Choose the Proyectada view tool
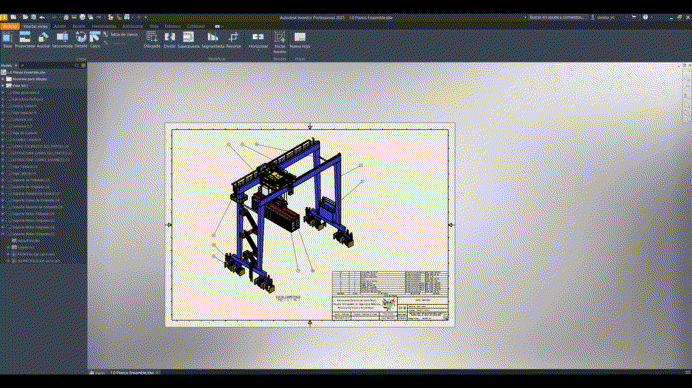The height and width of the screenshot is (388, 692). (25, 39)
